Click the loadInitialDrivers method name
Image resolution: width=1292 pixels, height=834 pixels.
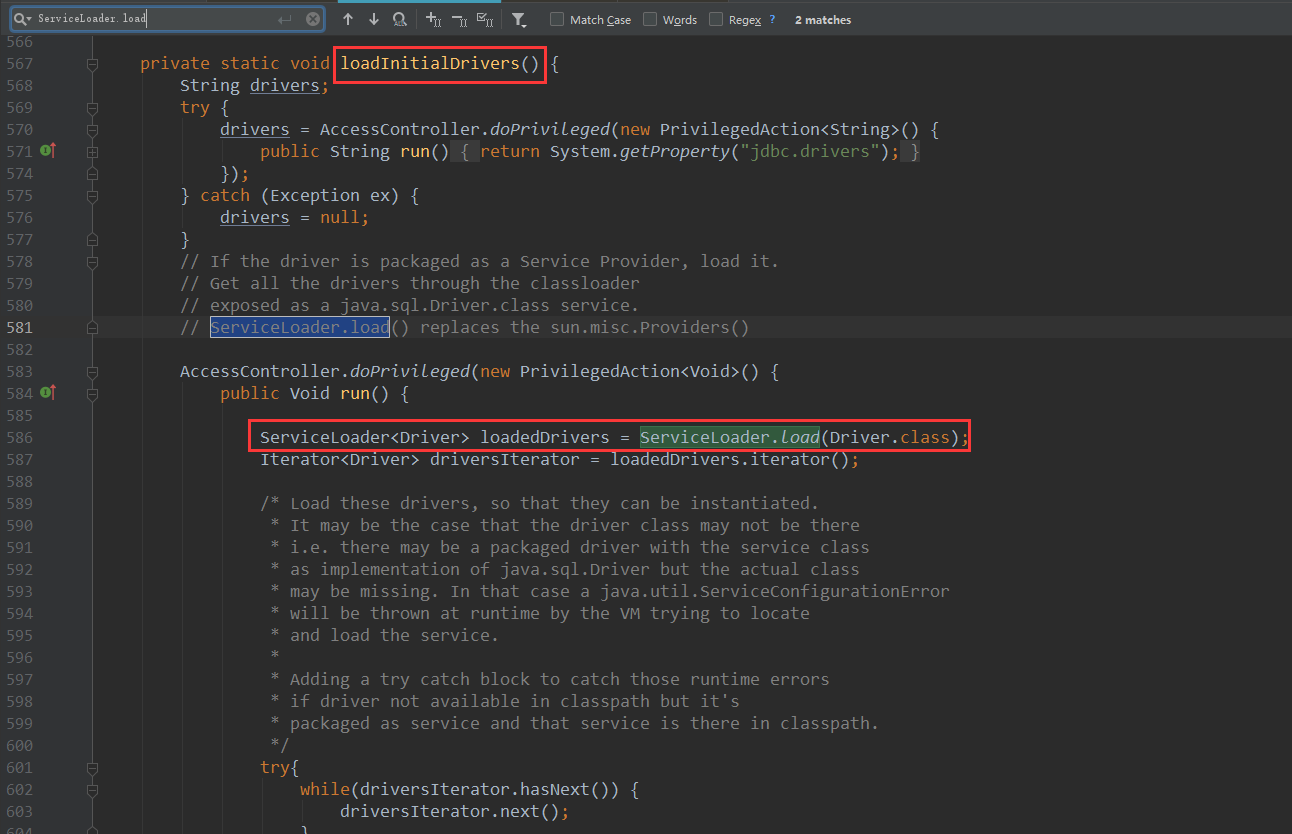[x=430, y=63]
